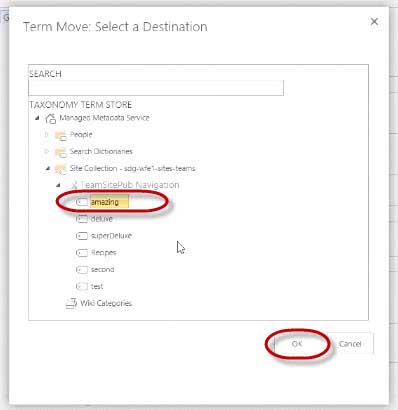Click the tag icon next to amazing
The image size is (398, 410).
82,202
